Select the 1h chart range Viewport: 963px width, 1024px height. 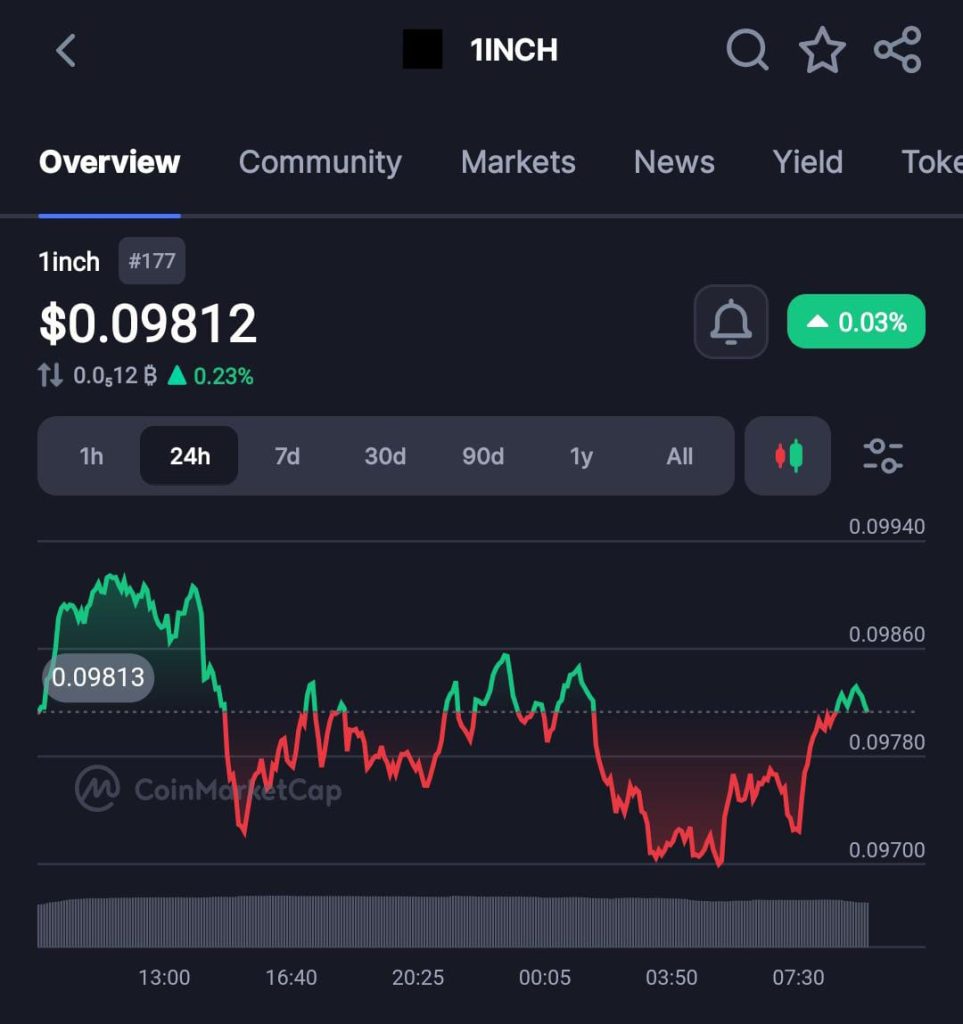(91, 456)
